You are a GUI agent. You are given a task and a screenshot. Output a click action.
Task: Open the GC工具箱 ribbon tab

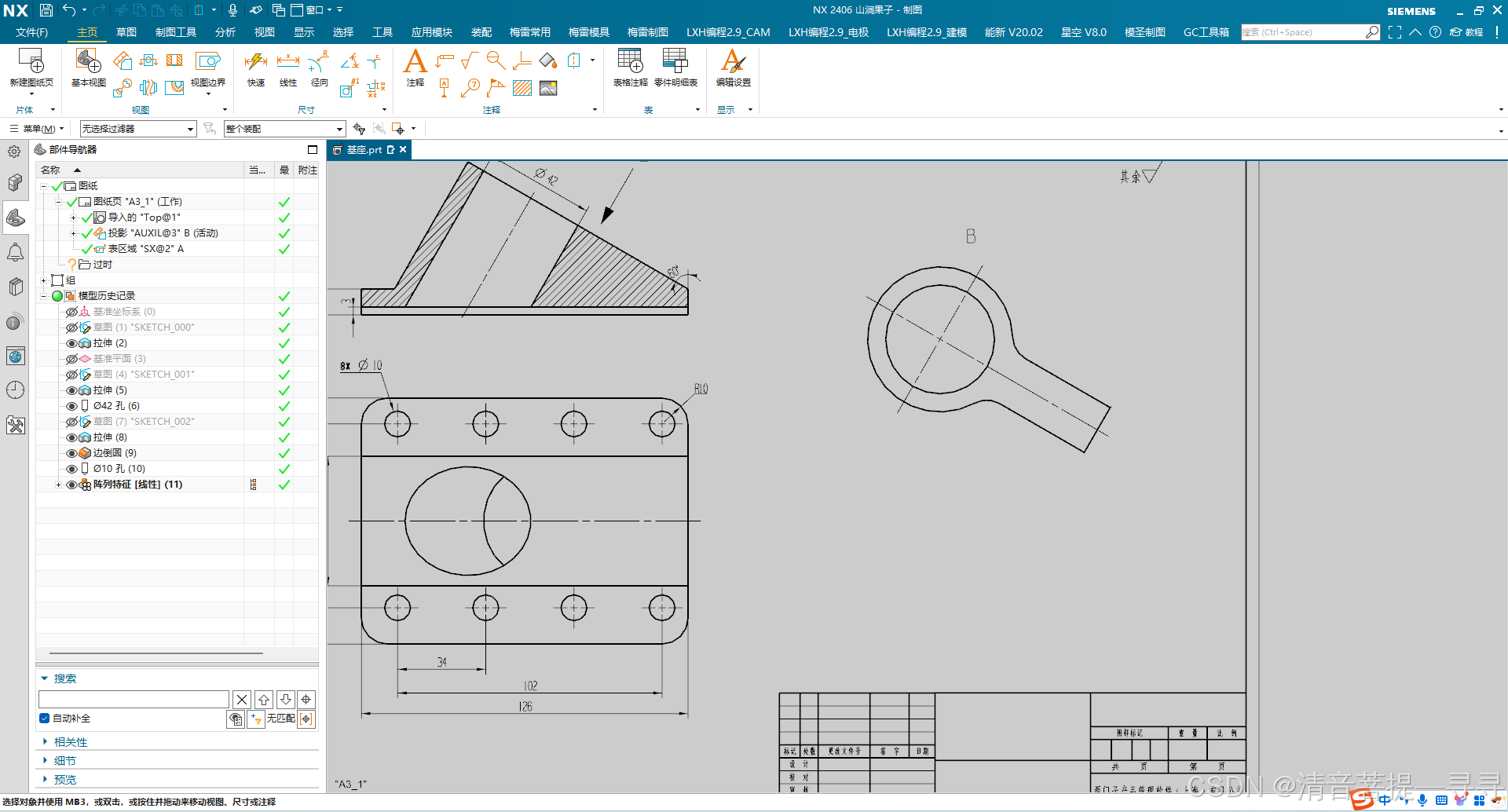1206,32
